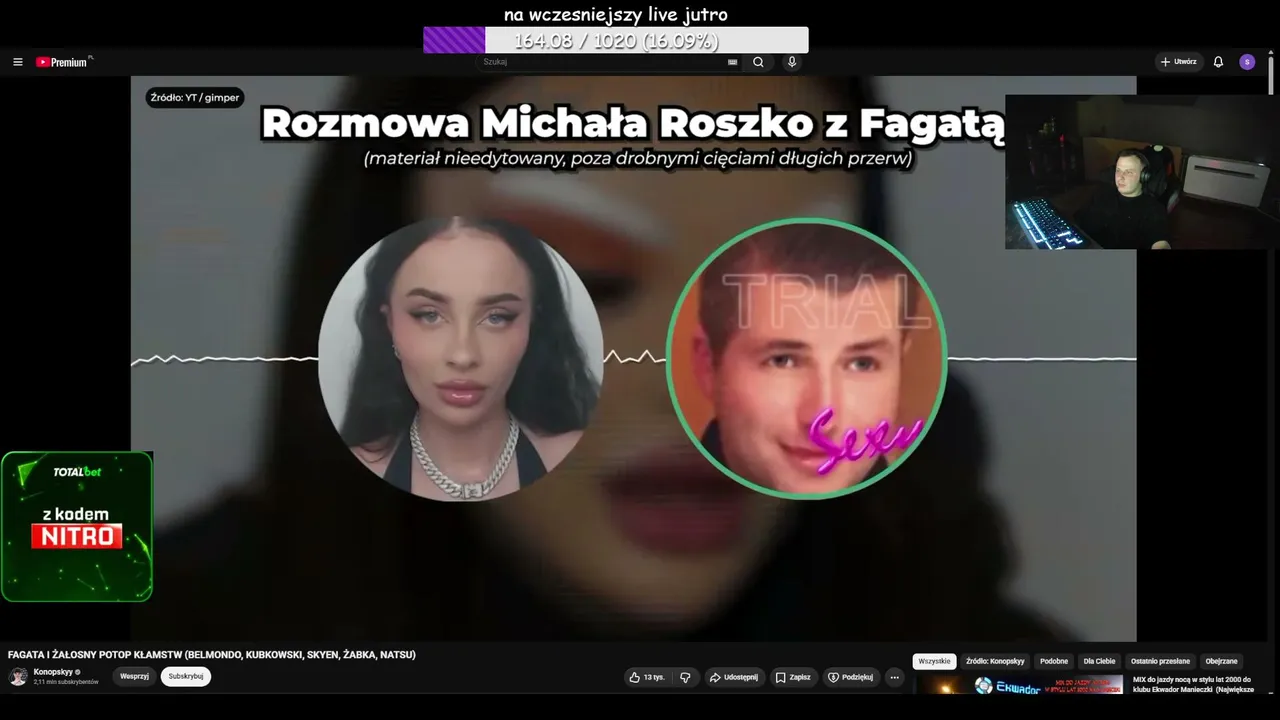Screen dimensions: 1280x720
Task: Save video with Zapisz button
Action: click(x=793, y=677)
